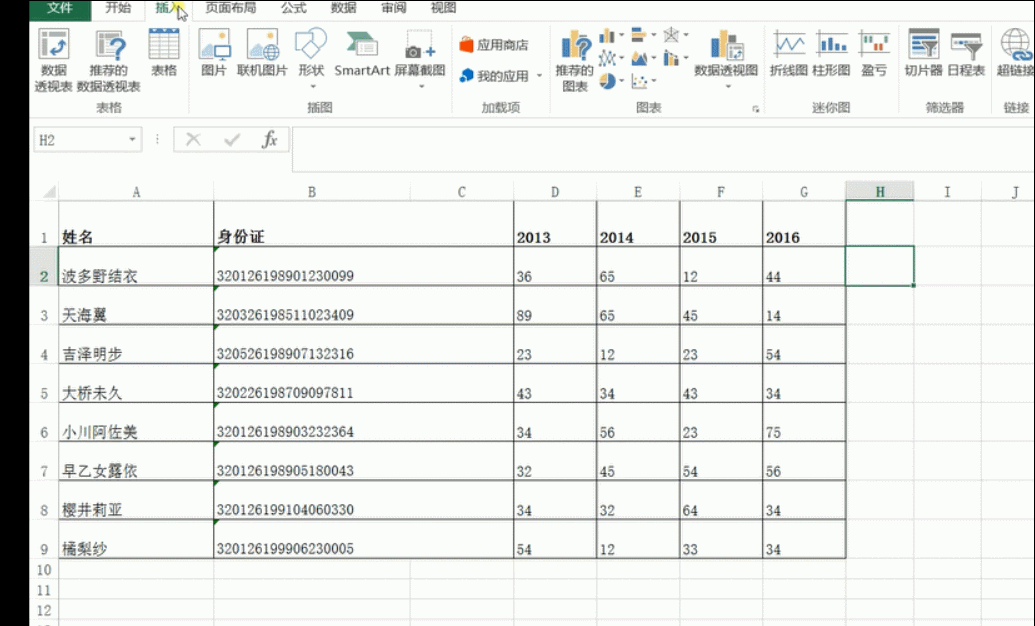This screenshot has height=626, width=1035.
Task: Insert a PivotTable (数据透视表)
Action: click(53, 60)
